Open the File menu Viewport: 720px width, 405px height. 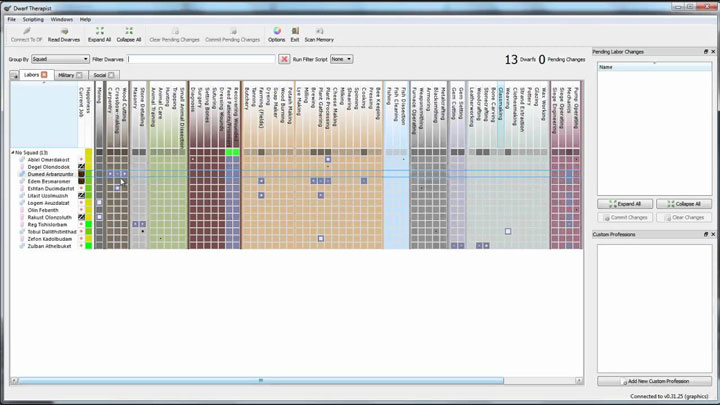tap(11, 20)
